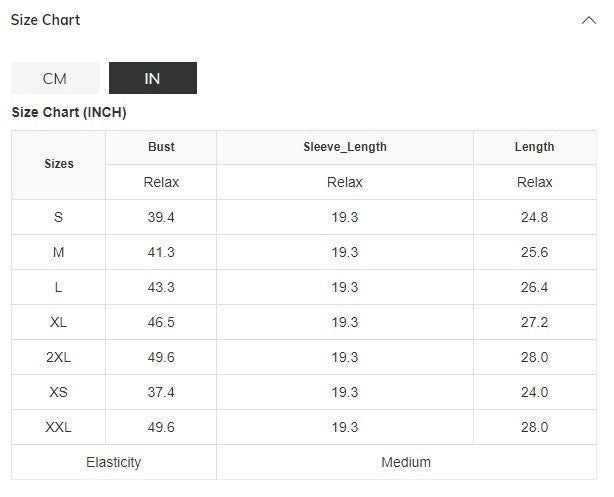Image resolution: width=614 pixels, height=497 pixels.
Task: Select the Sleeve_Length column header
Action: tap(345, 147)
